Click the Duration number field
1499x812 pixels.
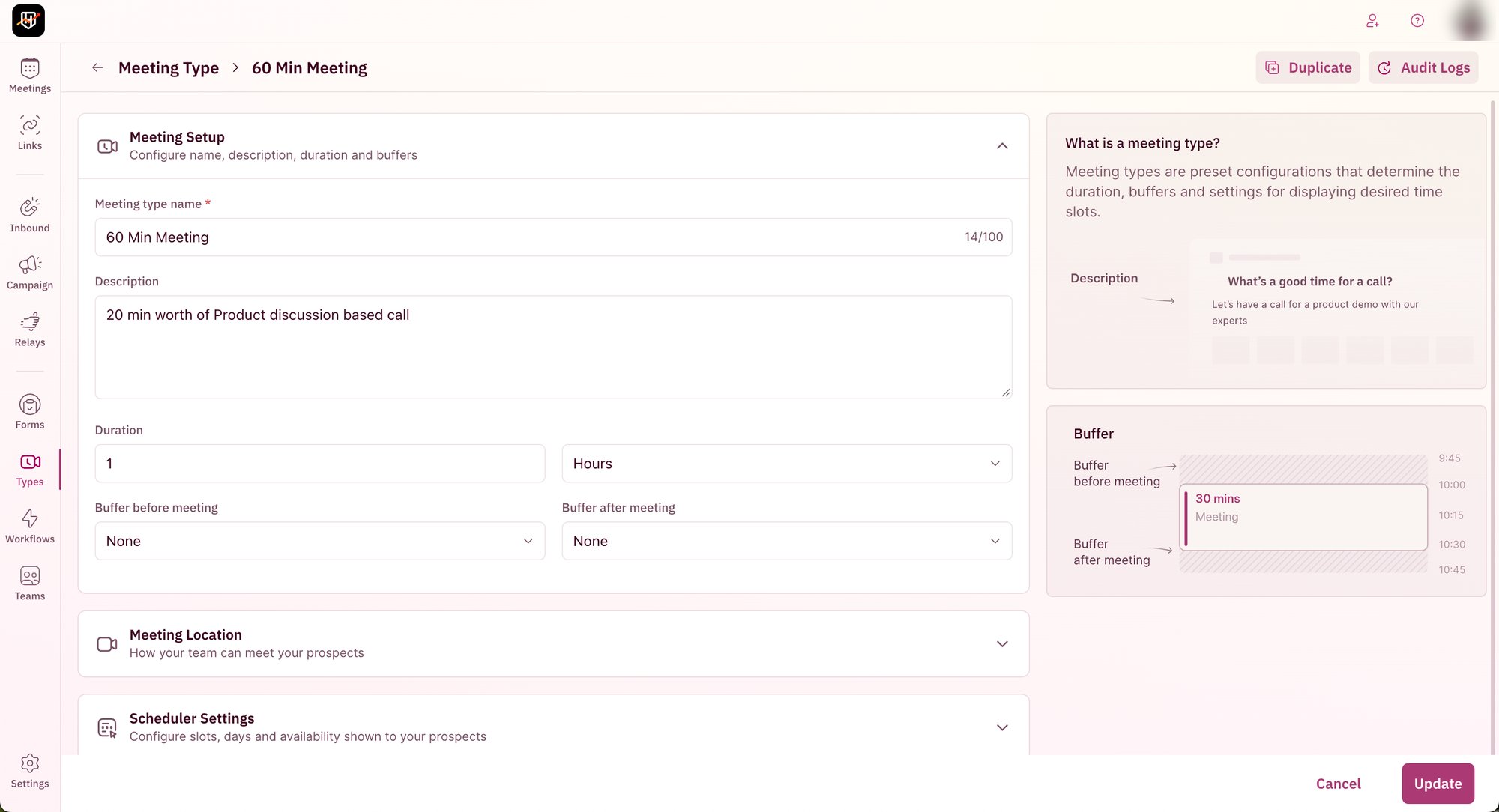pyautogui.click(x=320, y=464)
